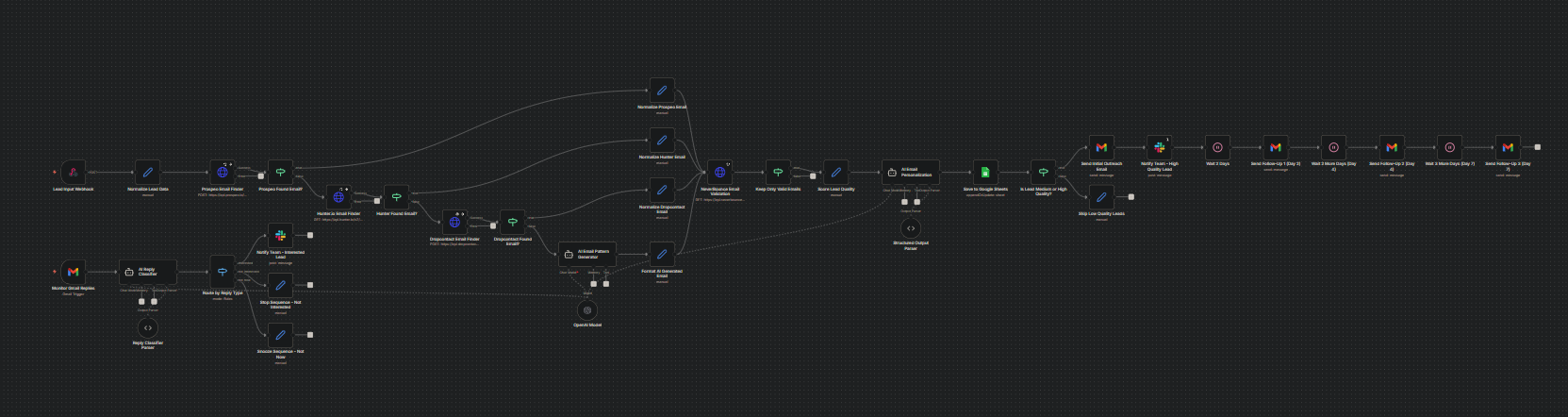The height and width of the screenshot is (417, 1568).
Task: Click output connector after Skip Low Quality Leads
Action: pyautogui.click(x=1131, y=197)
